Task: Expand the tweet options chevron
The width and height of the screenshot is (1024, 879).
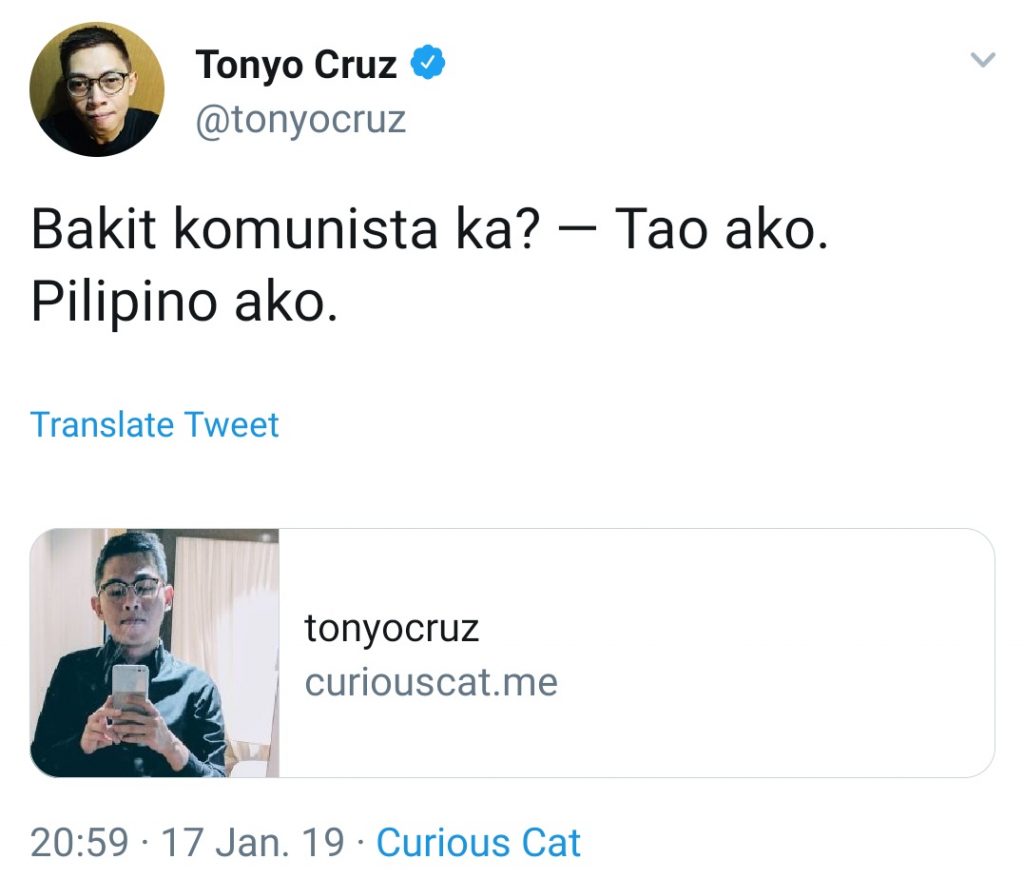Action: coord(983,61)
